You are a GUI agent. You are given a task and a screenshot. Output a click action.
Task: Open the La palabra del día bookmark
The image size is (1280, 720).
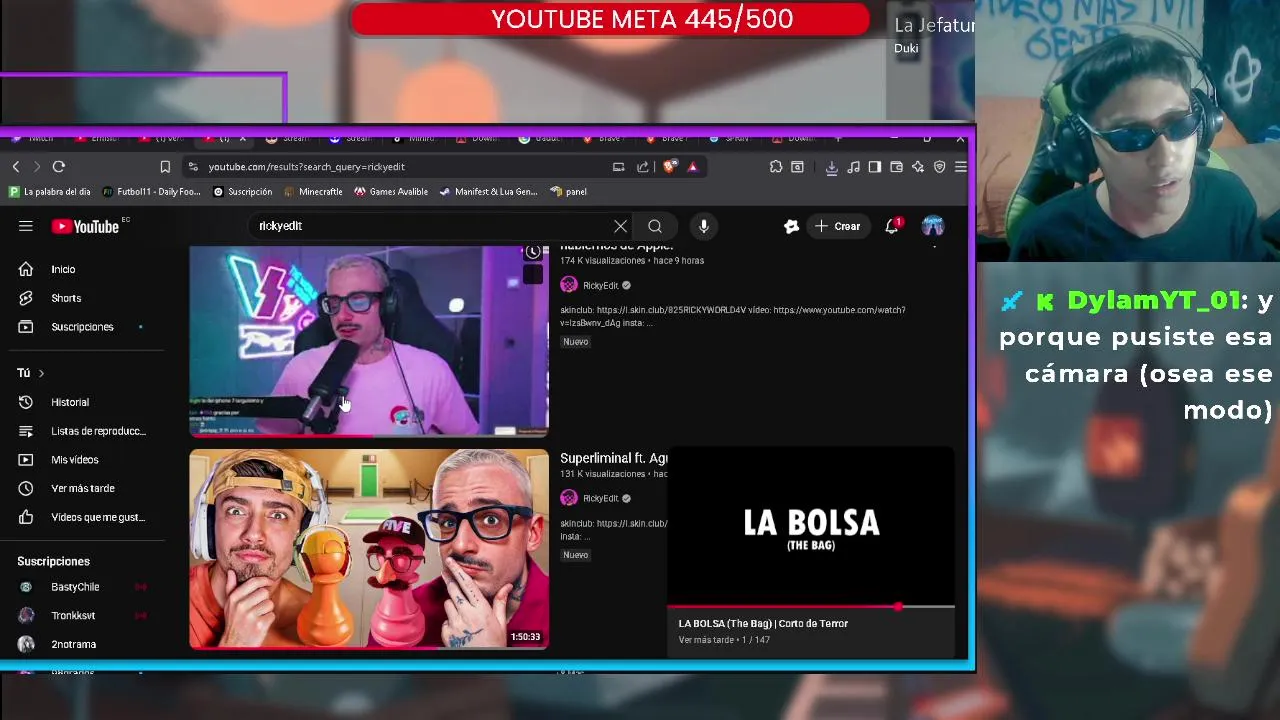tap(50, 192)
